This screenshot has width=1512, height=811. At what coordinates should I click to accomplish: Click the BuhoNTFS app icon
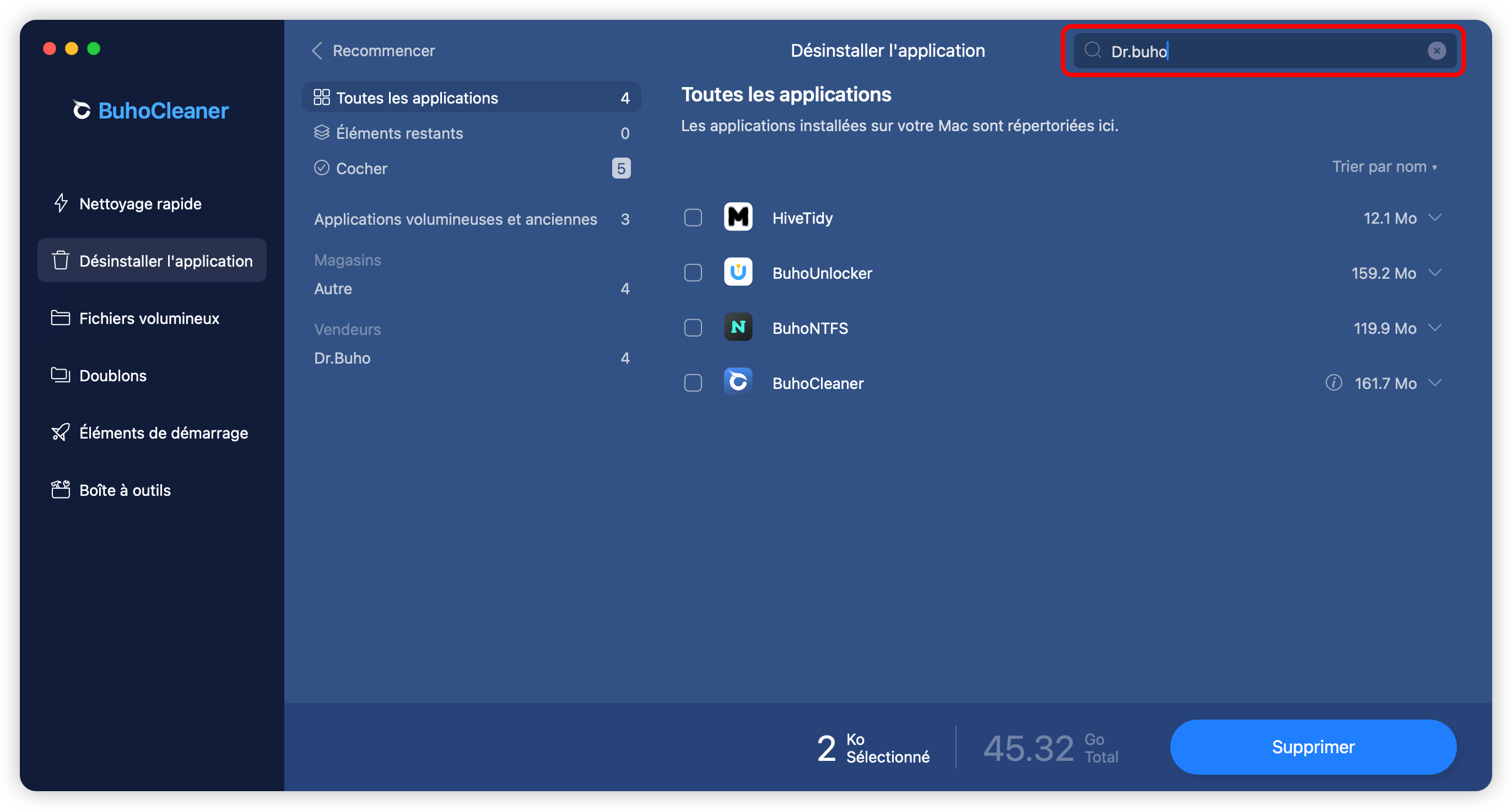[738, 327]
